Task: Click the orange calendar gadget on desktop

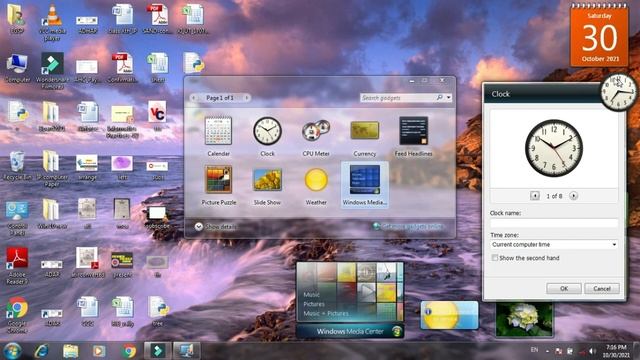Action: [x=599, y=36]
